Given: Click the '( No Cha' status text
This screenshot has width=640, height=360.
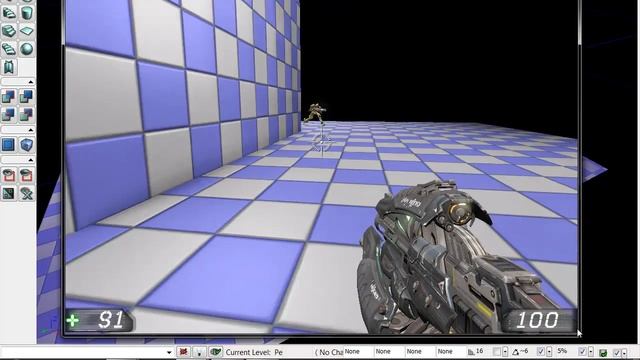Looking at the screenshot, I should tap(329, 352).
